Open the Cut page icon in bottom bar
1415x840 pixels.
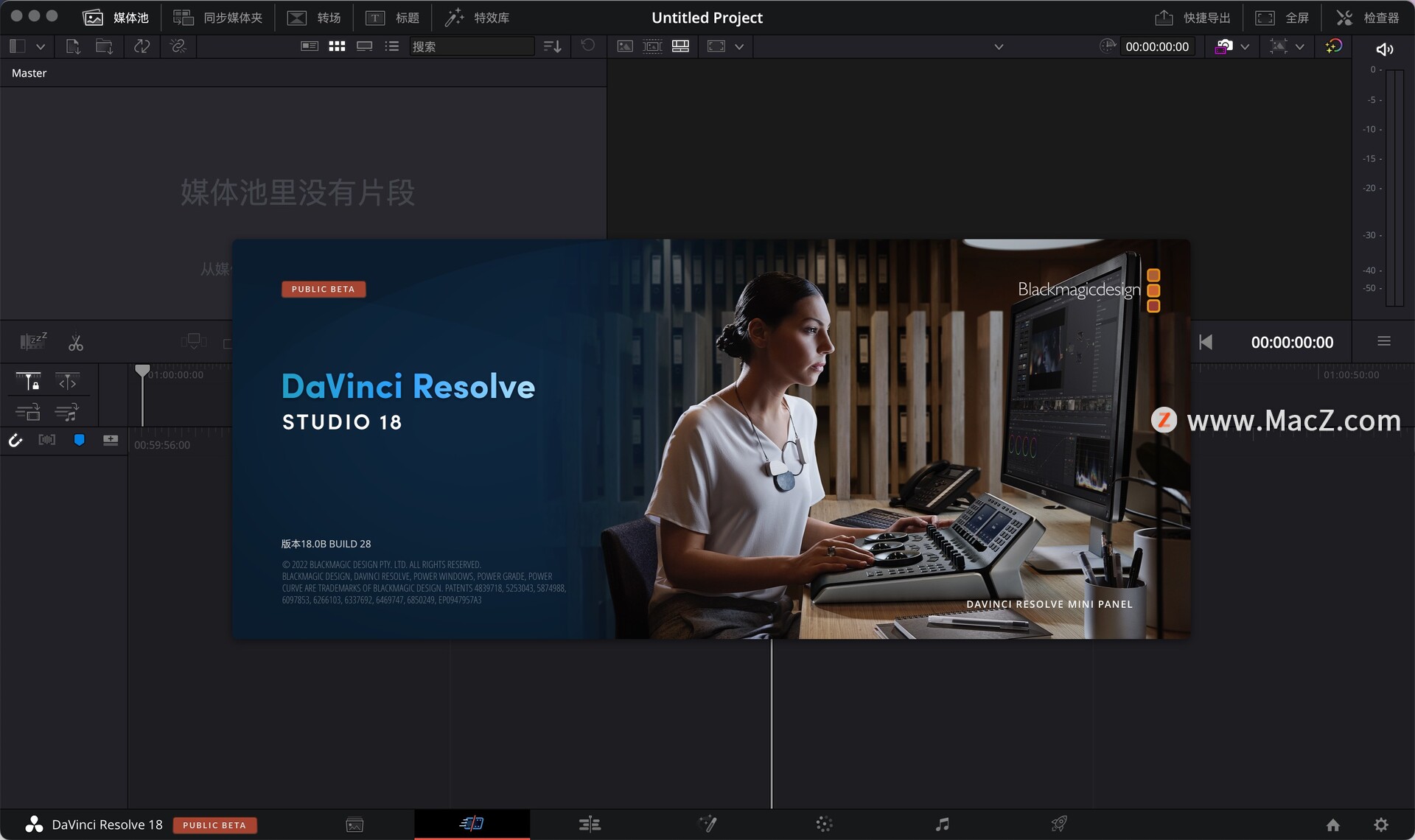[x=472, y=824]
